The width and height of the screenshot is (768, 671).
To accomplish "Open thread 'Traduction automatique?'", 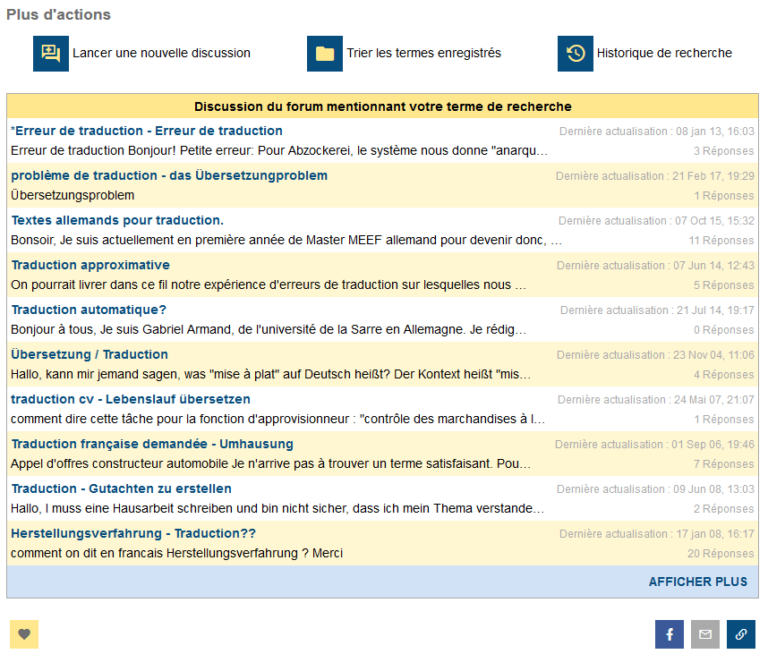I will click(x=89, y=310).
